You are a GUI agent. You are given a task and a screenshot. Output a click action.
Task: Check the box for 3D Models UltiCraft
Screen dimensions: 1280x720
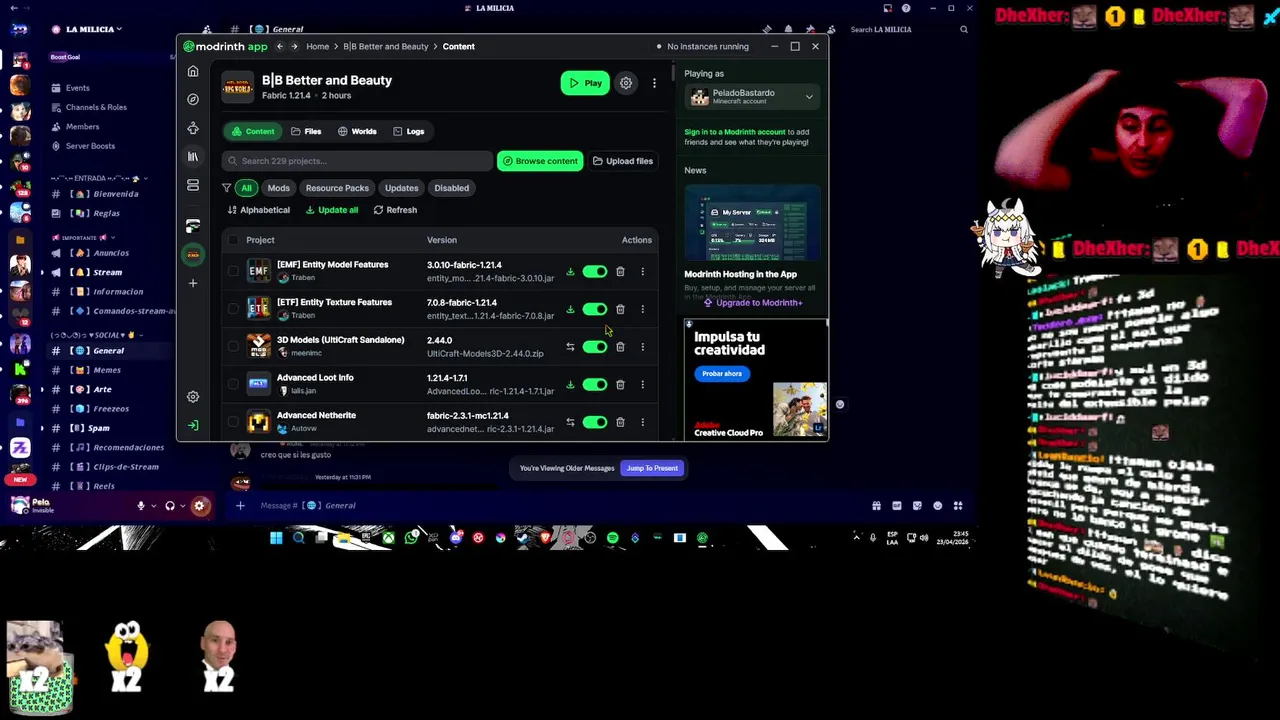click(233, 346)
